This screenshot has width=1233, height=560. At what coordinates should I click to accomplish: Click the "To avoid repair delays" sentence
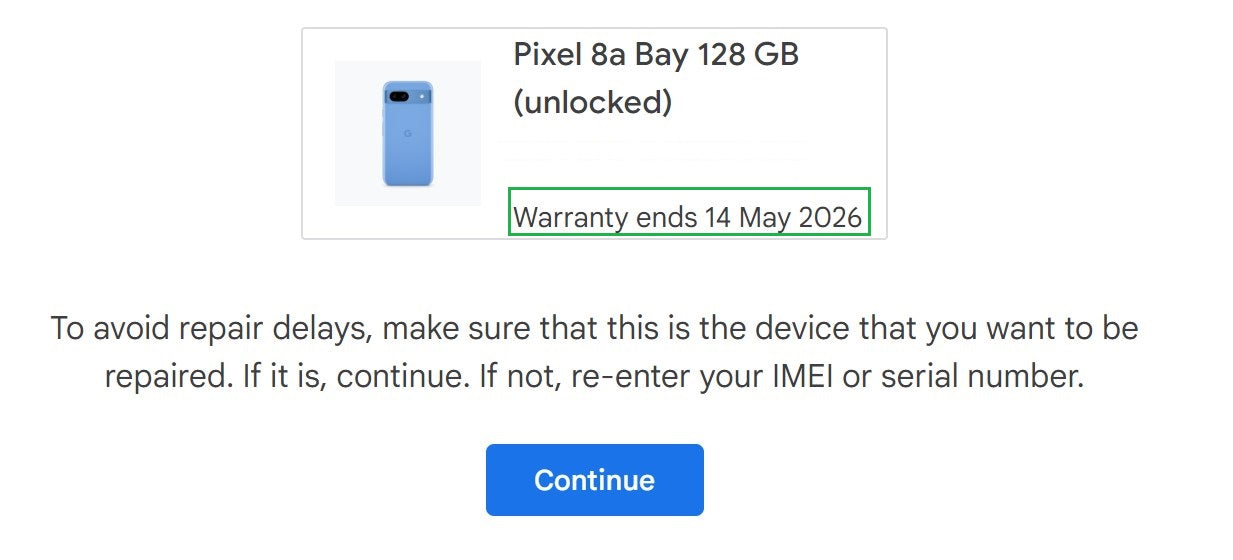pos(210,328)
